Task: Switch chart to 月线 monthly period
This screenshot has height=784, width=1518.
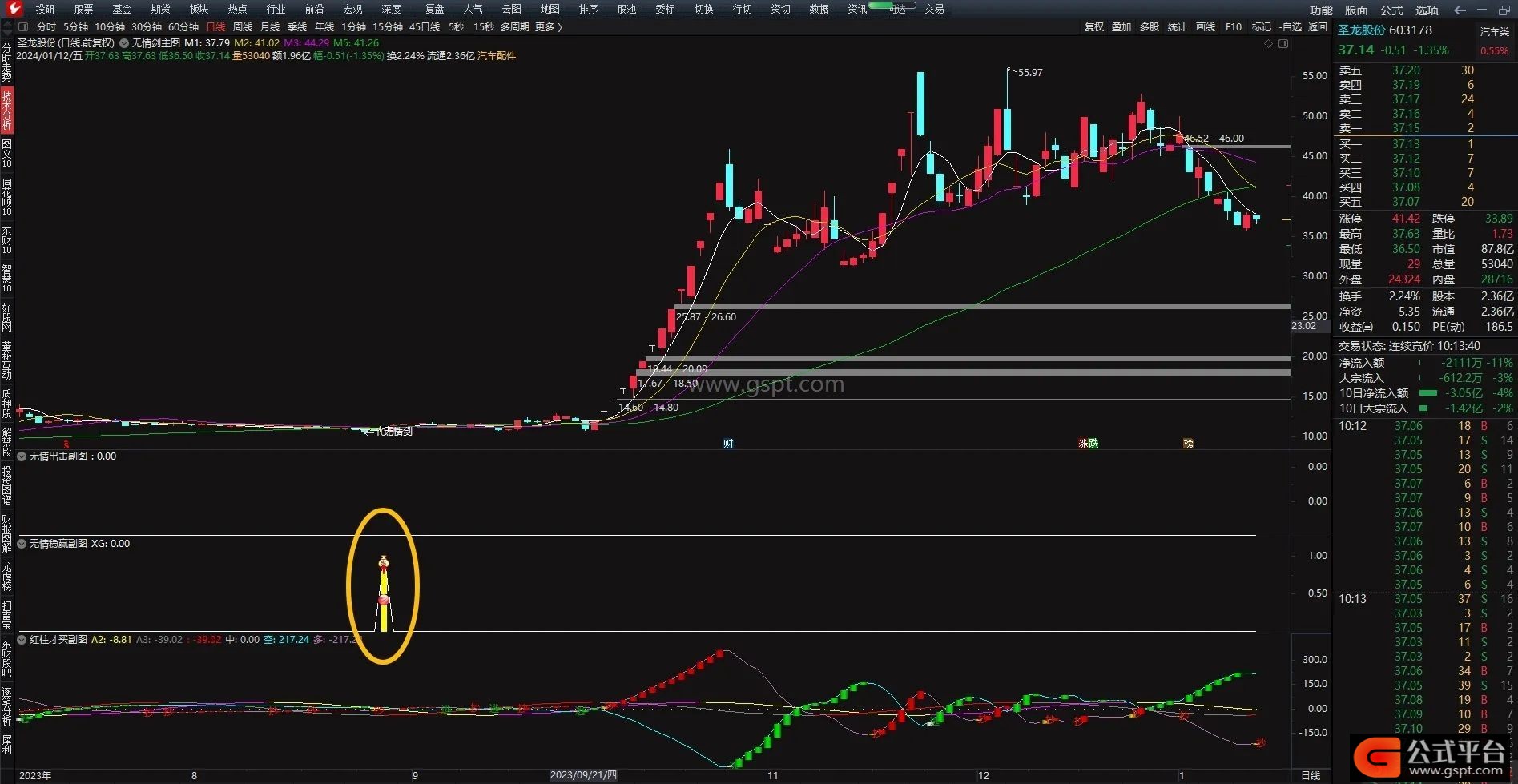Action: tap(270, 27)
